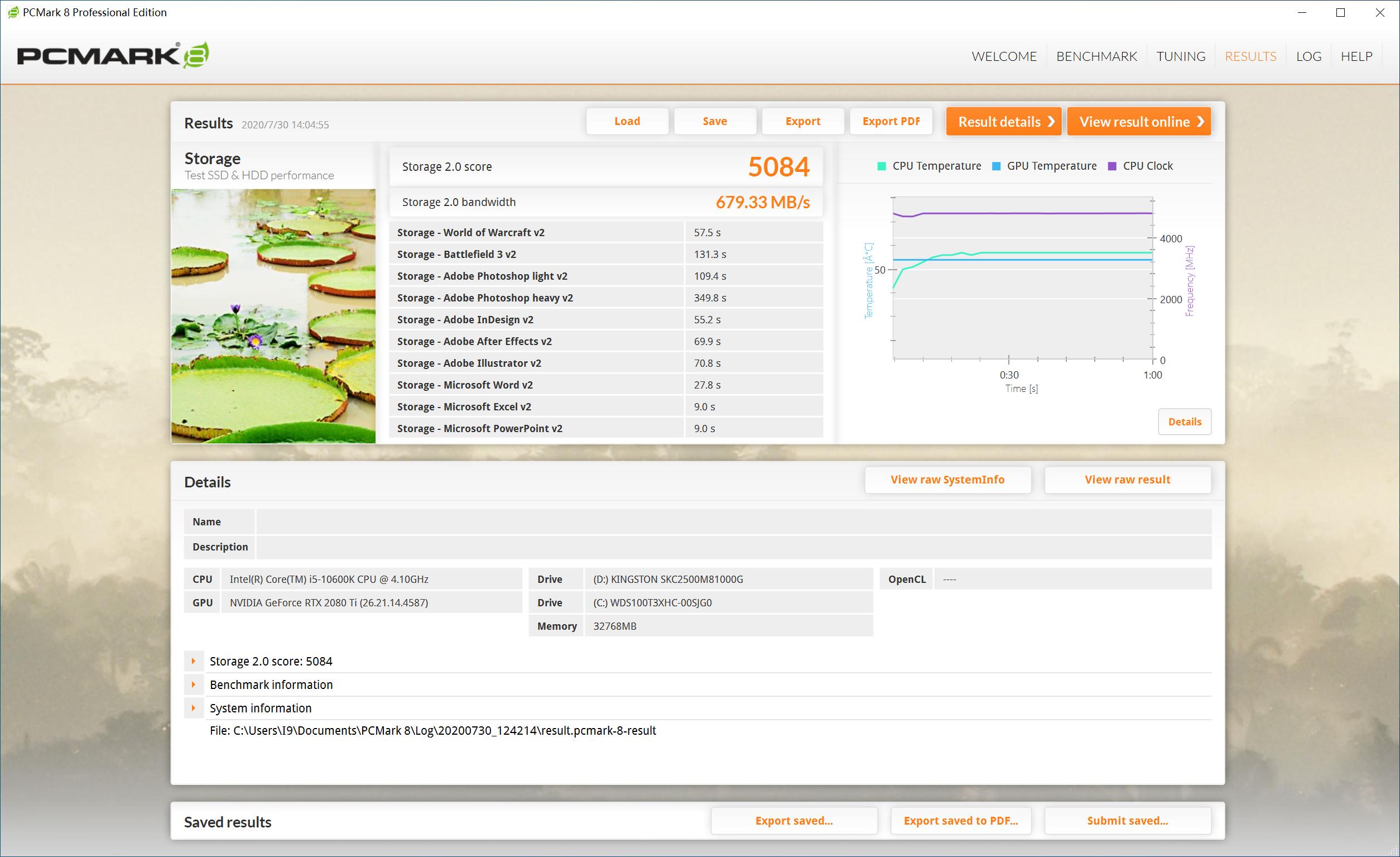Open the BENCHMARK tab
The image size is (1400, 857).
tap(1096, 56)
